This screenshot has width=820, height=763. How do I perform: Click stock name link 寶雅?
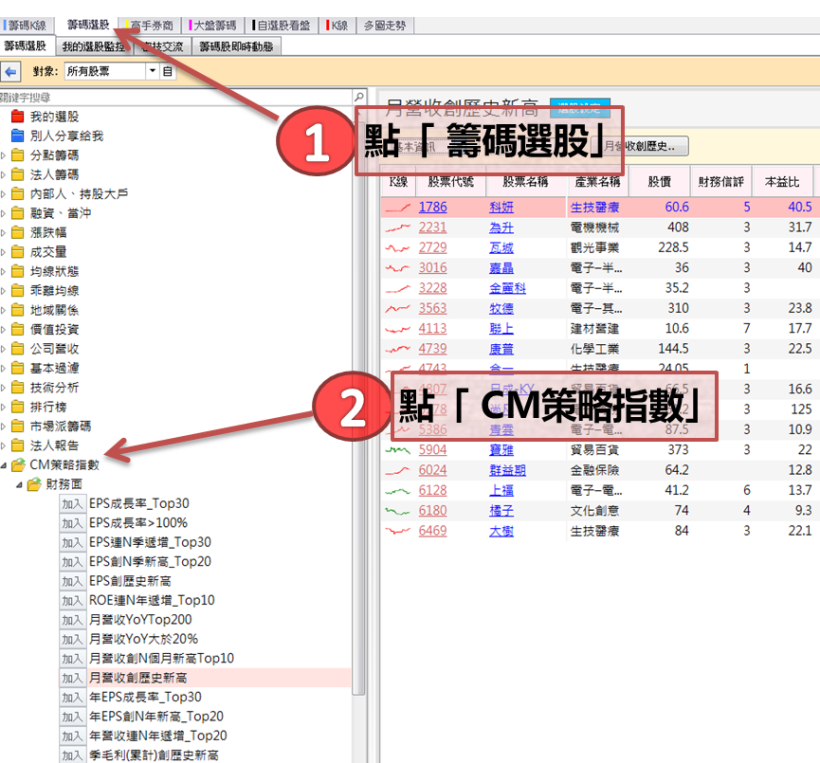501,450
